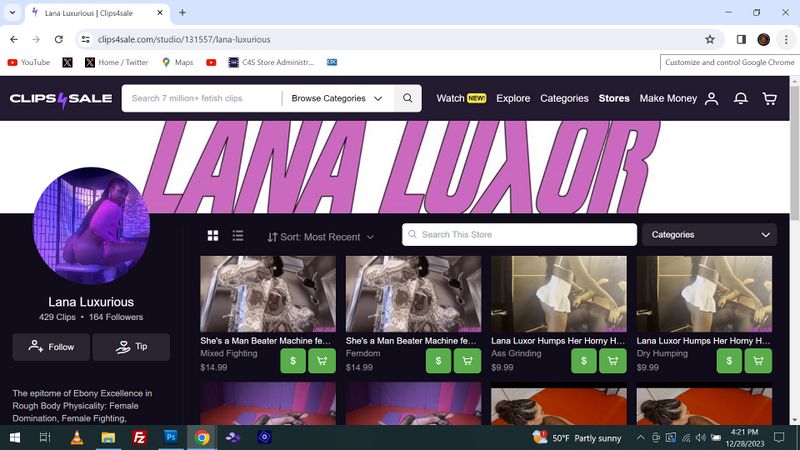The height and width of the screenshot is (450, 800).
Task: Open the Watch menu item
Action: click(461, 98)
